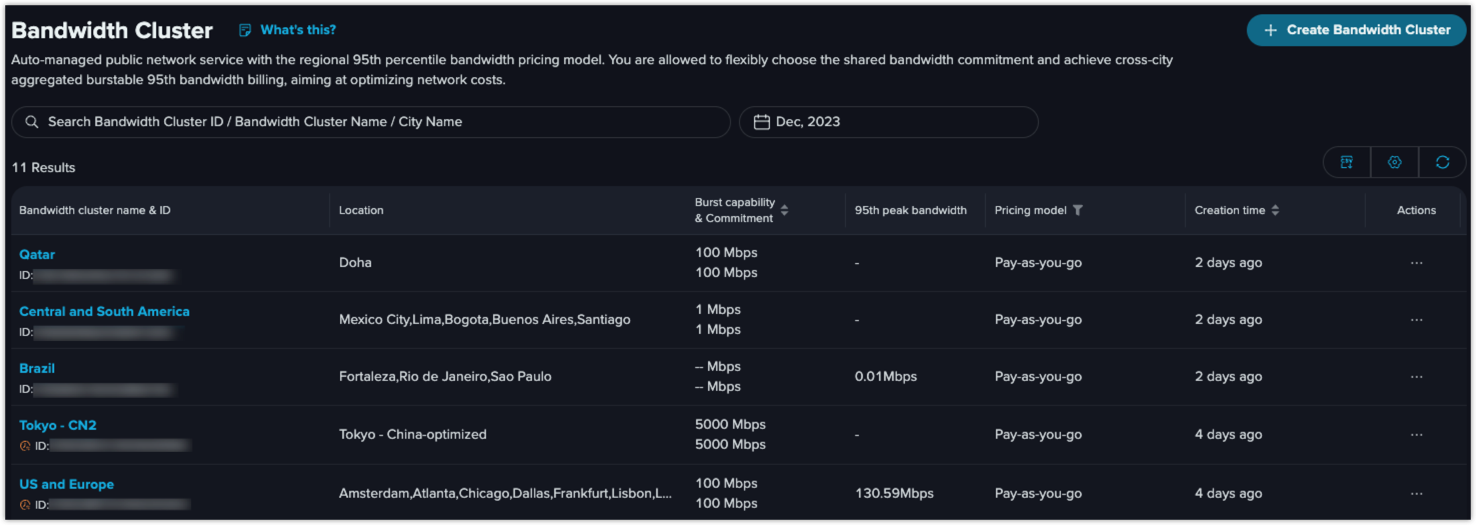Sort by Burst capability & Commitment
This screenshot has height=525, width=1476.
(x=784, y=210)
